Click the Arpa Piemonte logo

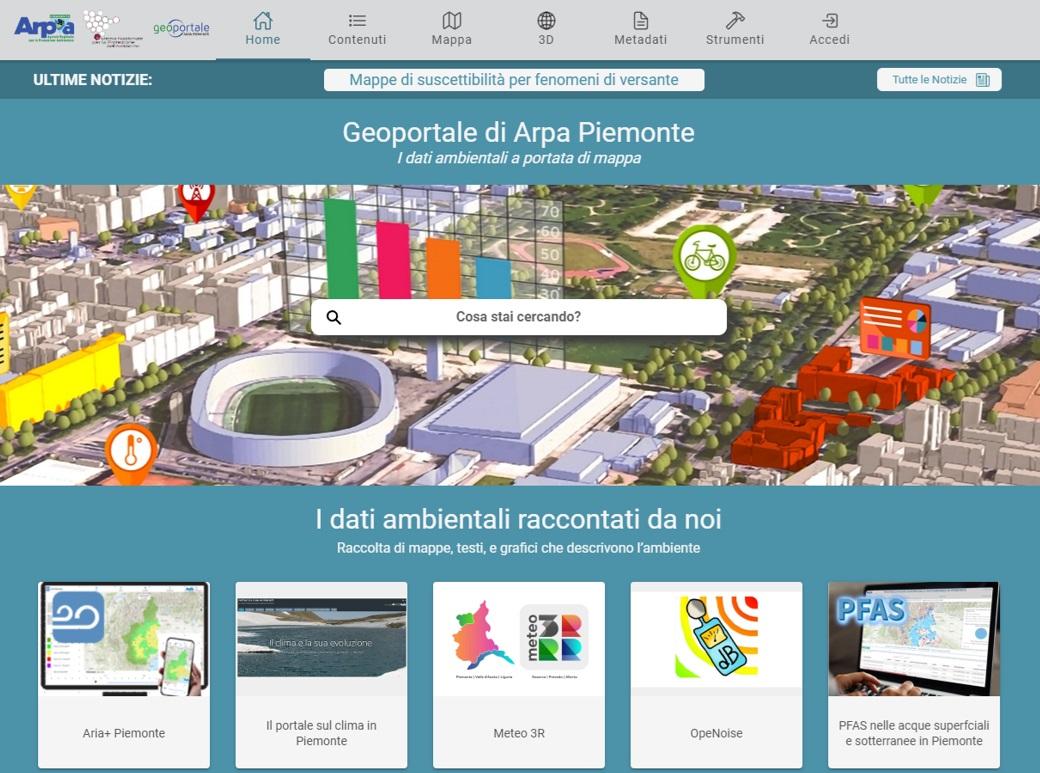tap(44, 27)
